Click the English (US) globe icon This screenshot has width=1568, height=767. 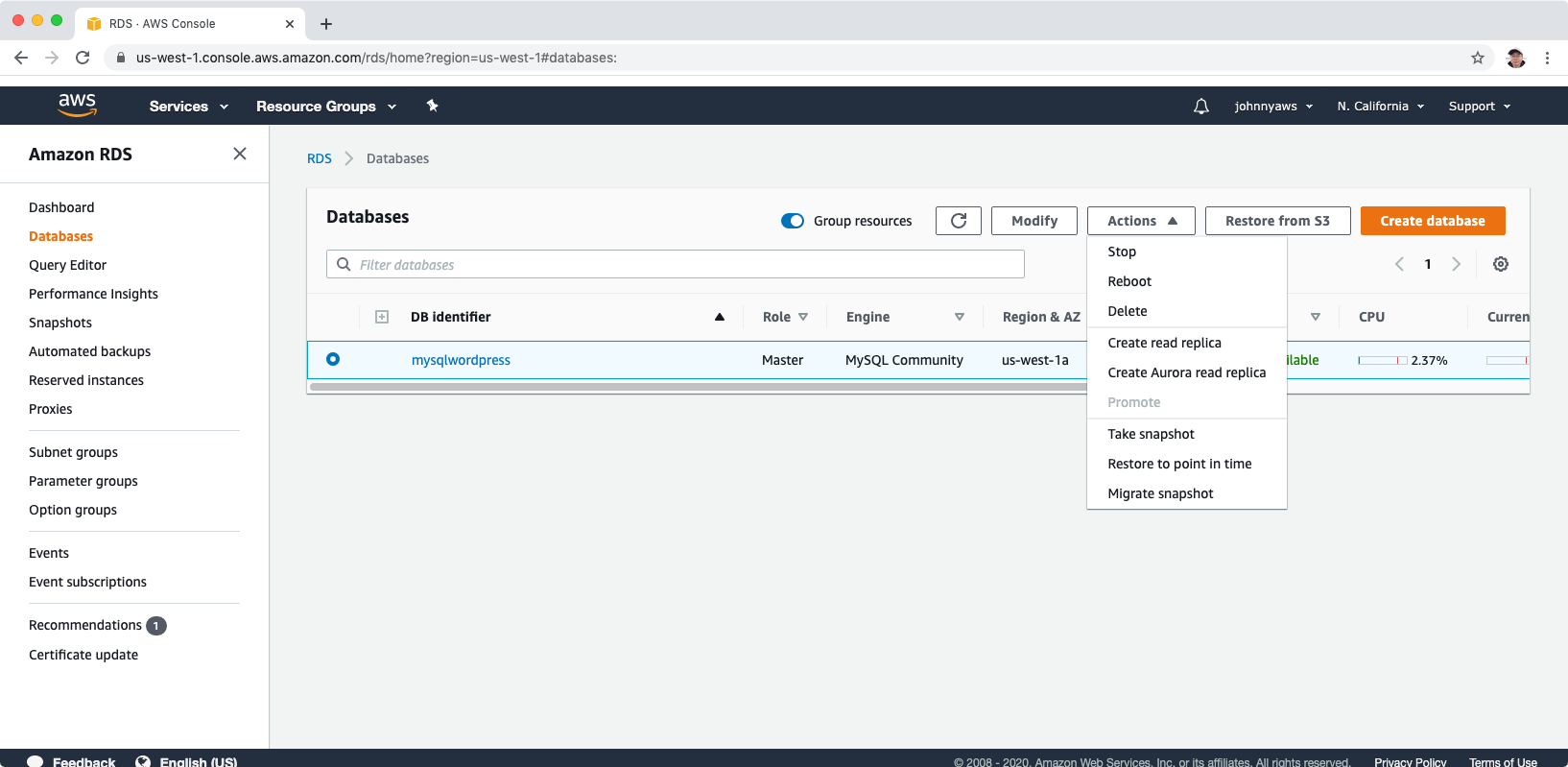tap(143, 761)
